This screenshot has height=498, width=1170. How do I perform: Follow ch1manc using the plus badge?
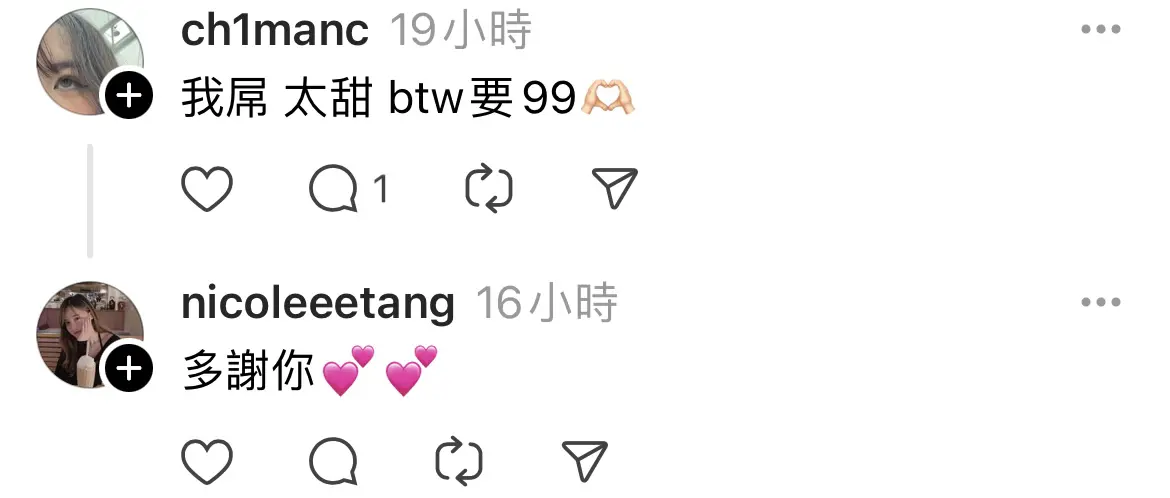(x=128, y=96)
